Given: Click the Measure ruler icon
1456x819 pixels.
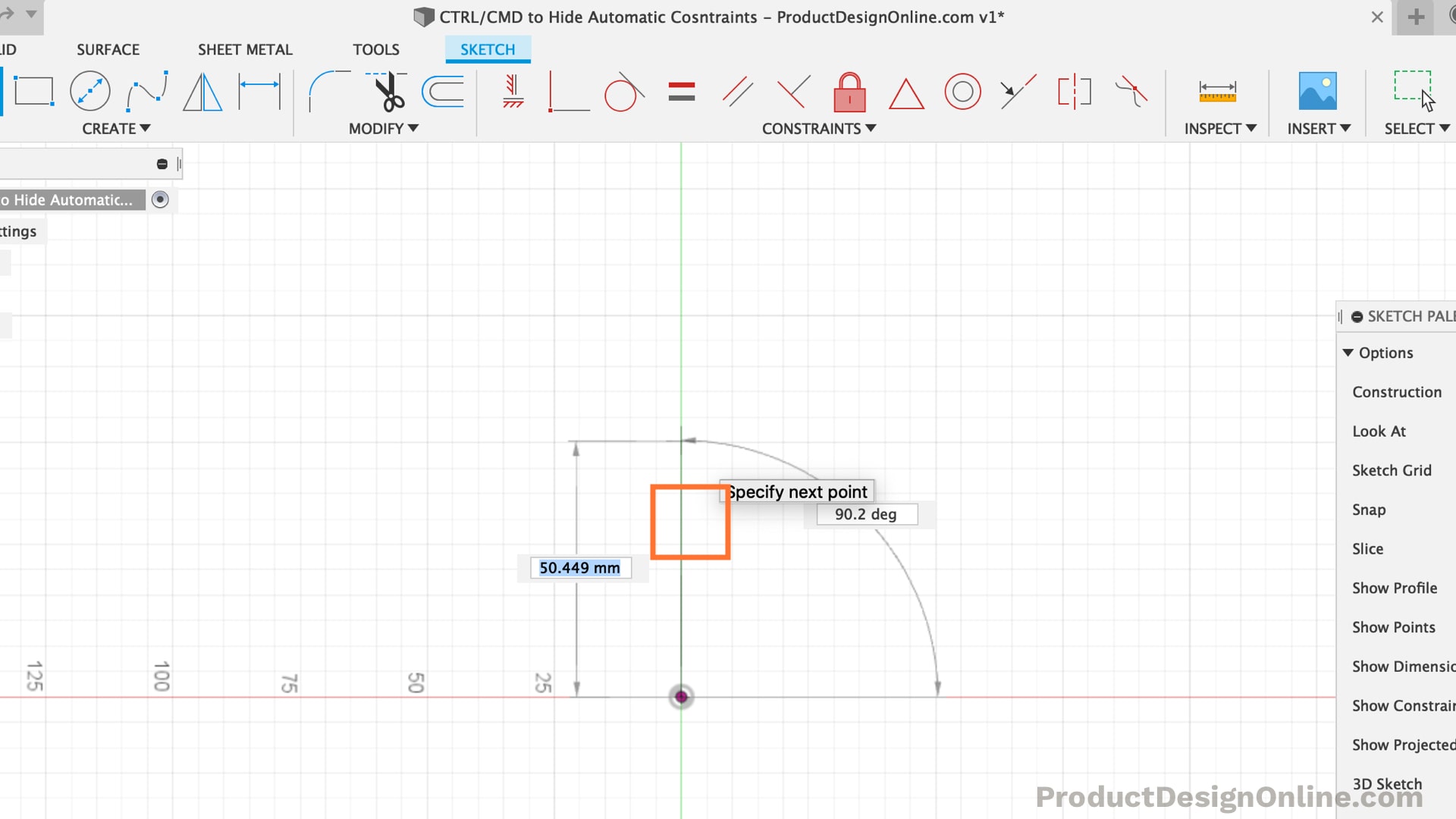Looking at the screenshot, I should click(1218, 92).
